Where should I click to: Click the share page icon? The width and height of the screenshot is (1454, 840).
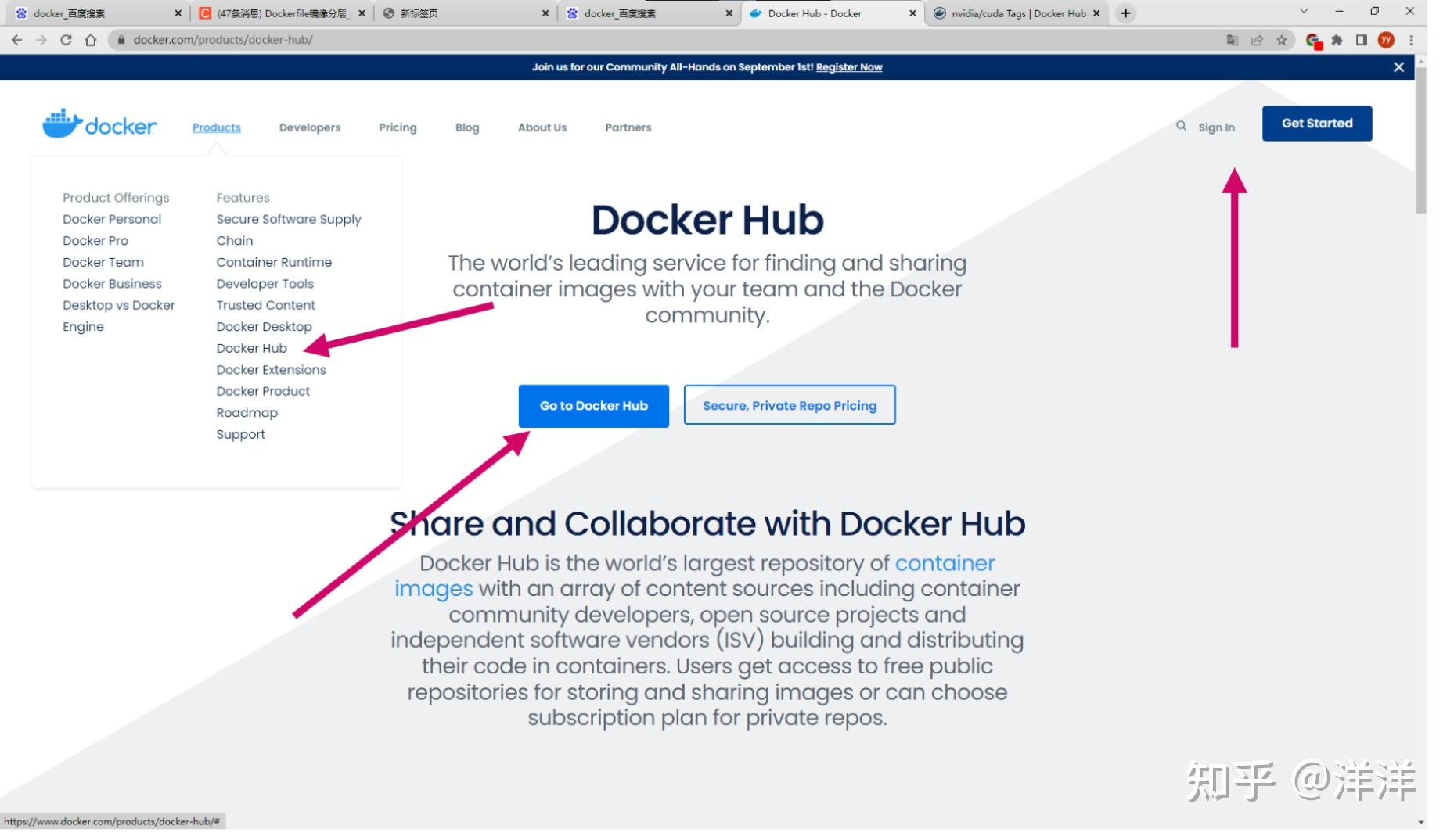point(1257,40)
